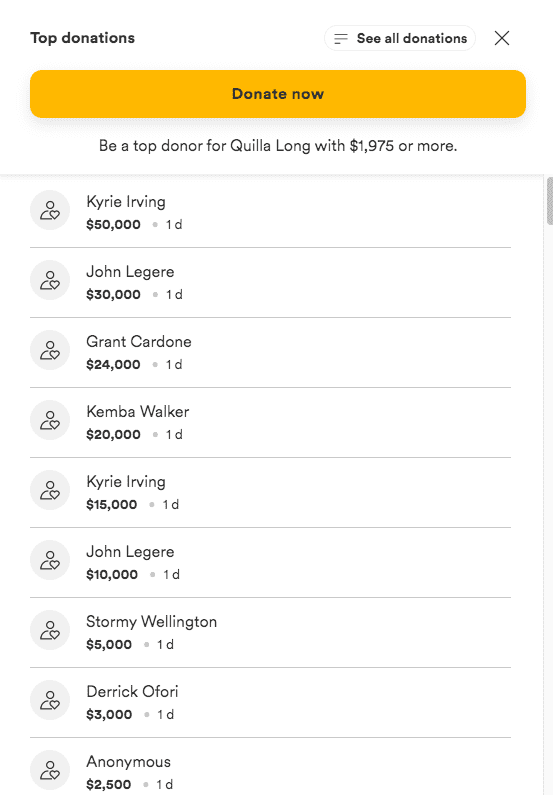Click avatar icon for Kyrie Irving $15,000

(50, 490)
